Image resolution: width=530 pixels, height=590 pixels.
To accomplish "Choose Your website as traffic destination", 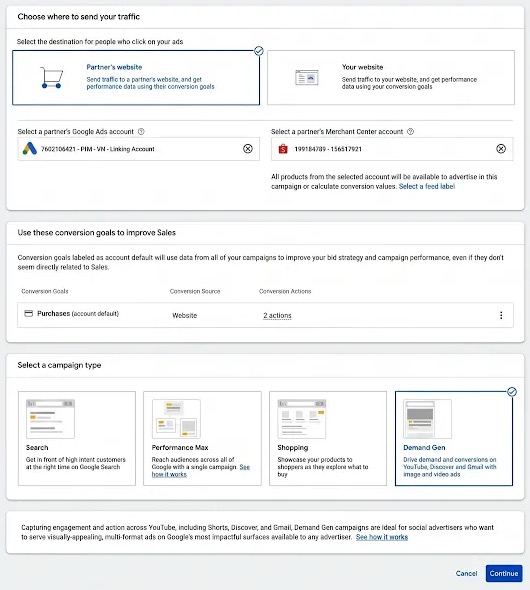I will coord(391,78).
